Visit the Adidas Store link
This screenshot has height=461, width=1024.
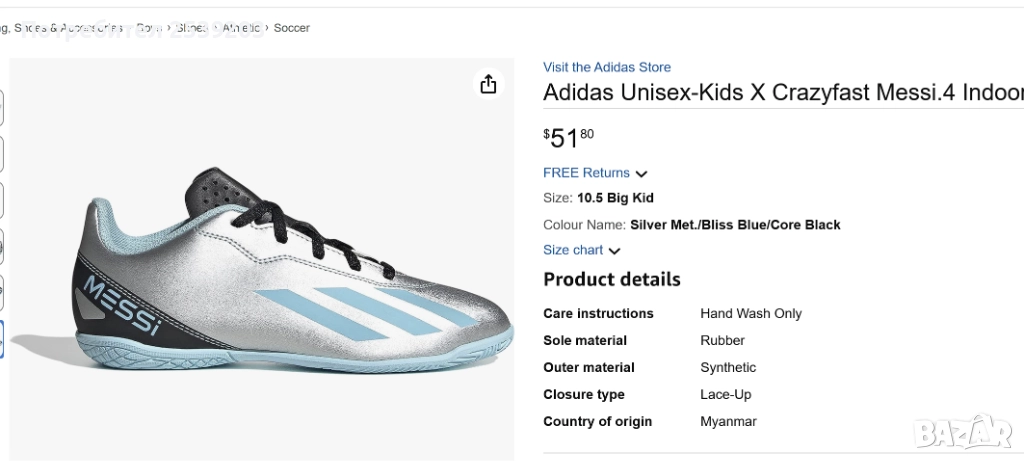606,67
